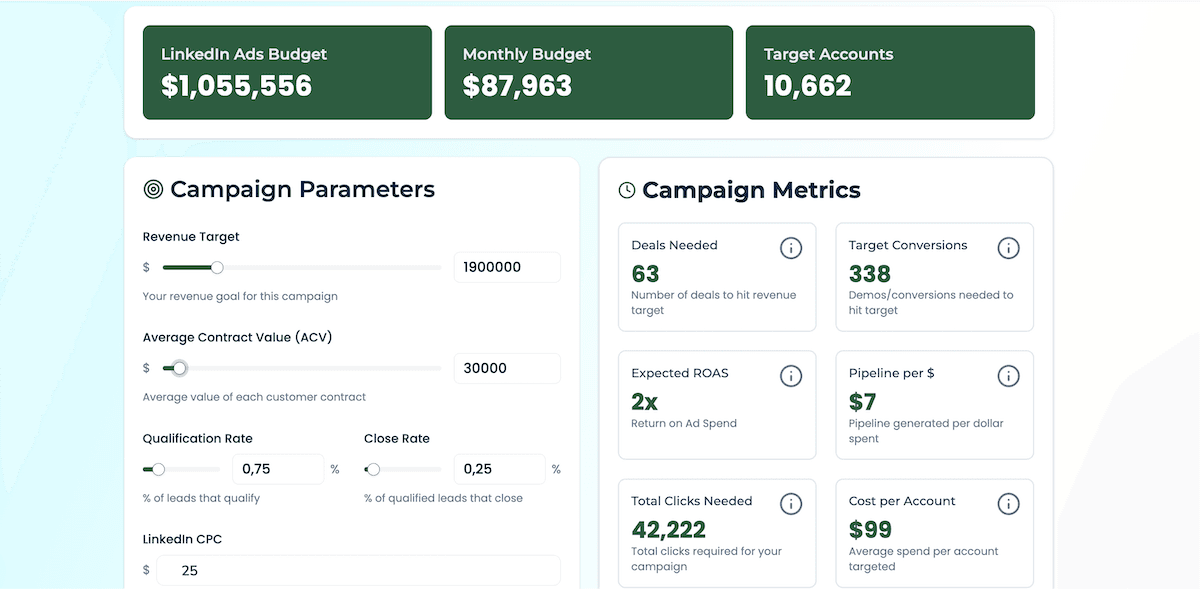Screen dimensions: 1200x589
Task: Click the LinkedIn Ads Budget summary card
Action: (x=287, y=72)
